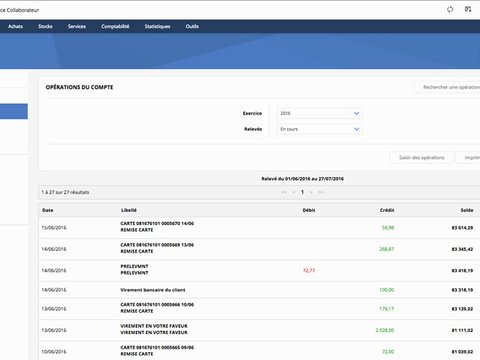The image size is (480, 360).
Task: Go to the next results page
Action: point(311,192)
